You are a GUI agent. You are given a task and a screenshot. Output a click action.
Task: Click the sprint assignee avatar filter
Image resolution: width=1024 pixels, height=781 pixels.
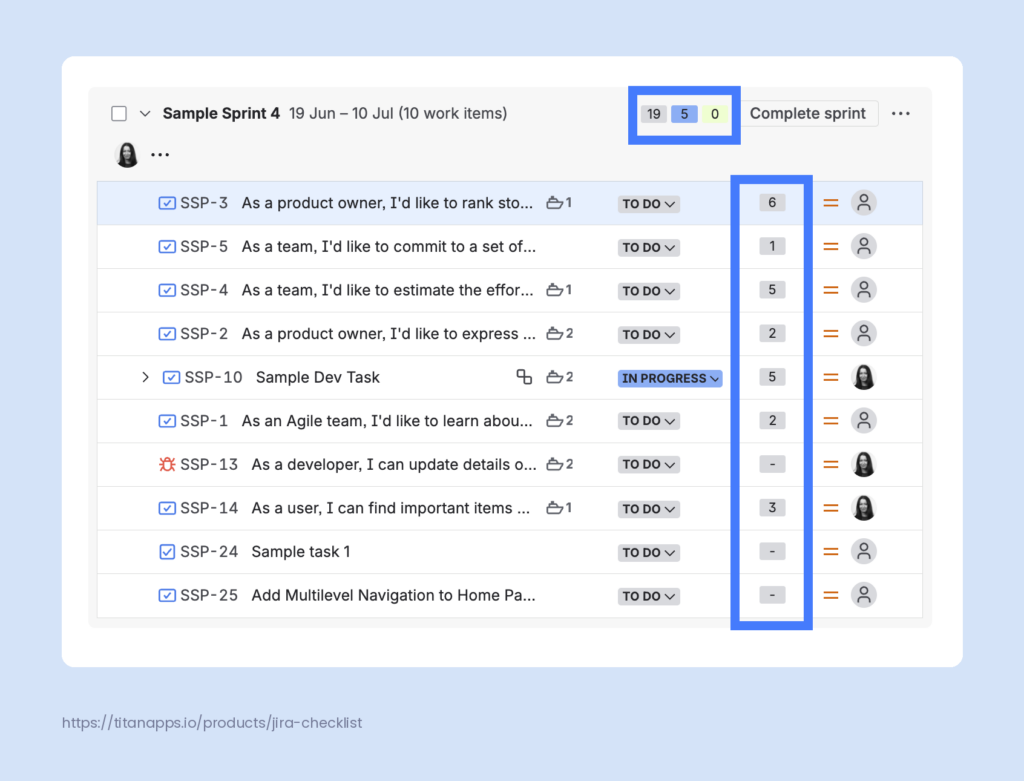point(127,155)
